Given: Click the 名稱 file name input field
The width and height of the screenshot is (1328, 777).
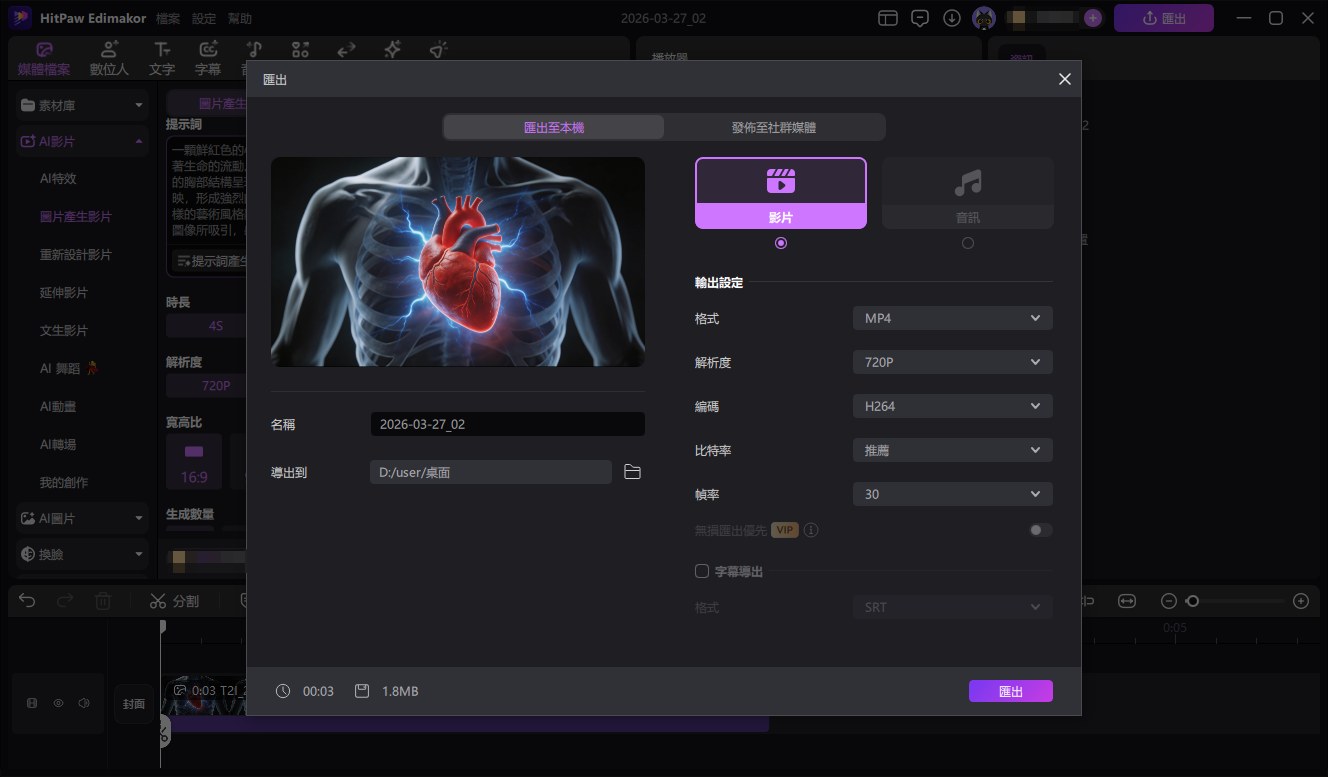Looking at the screenshot, I should pyautogui.click(x=507, y=424).
